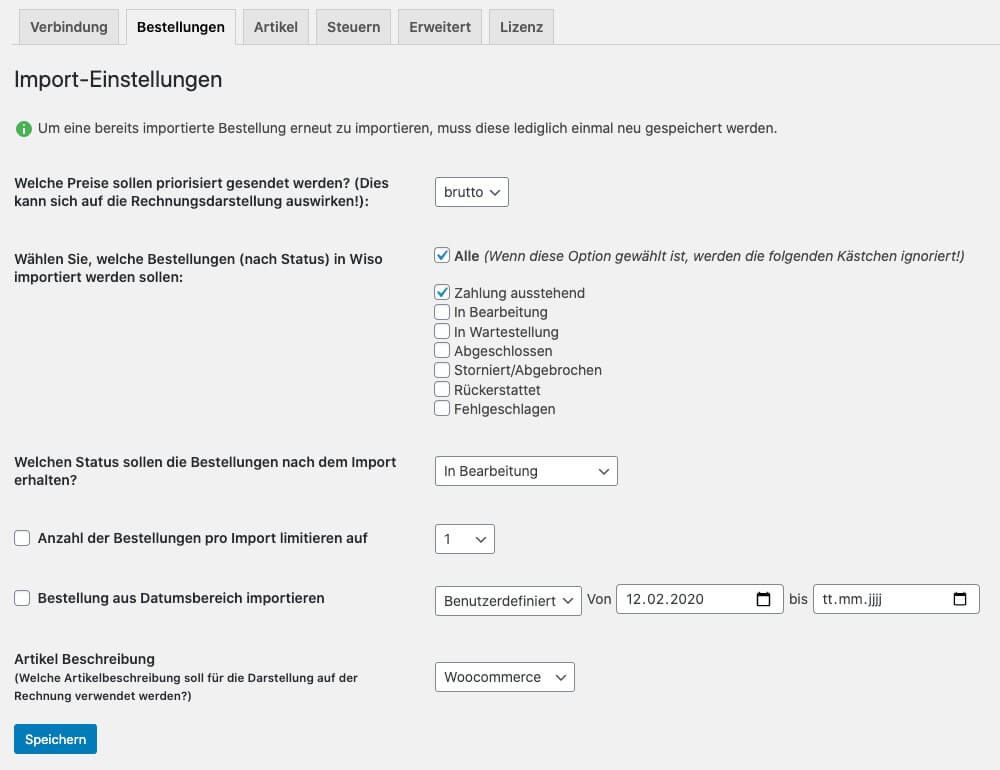Image resolution: width=1000 pixels, height=770 pixels.
Task: Tick the Rückerstattet checkbox
Action: [442, 389]
